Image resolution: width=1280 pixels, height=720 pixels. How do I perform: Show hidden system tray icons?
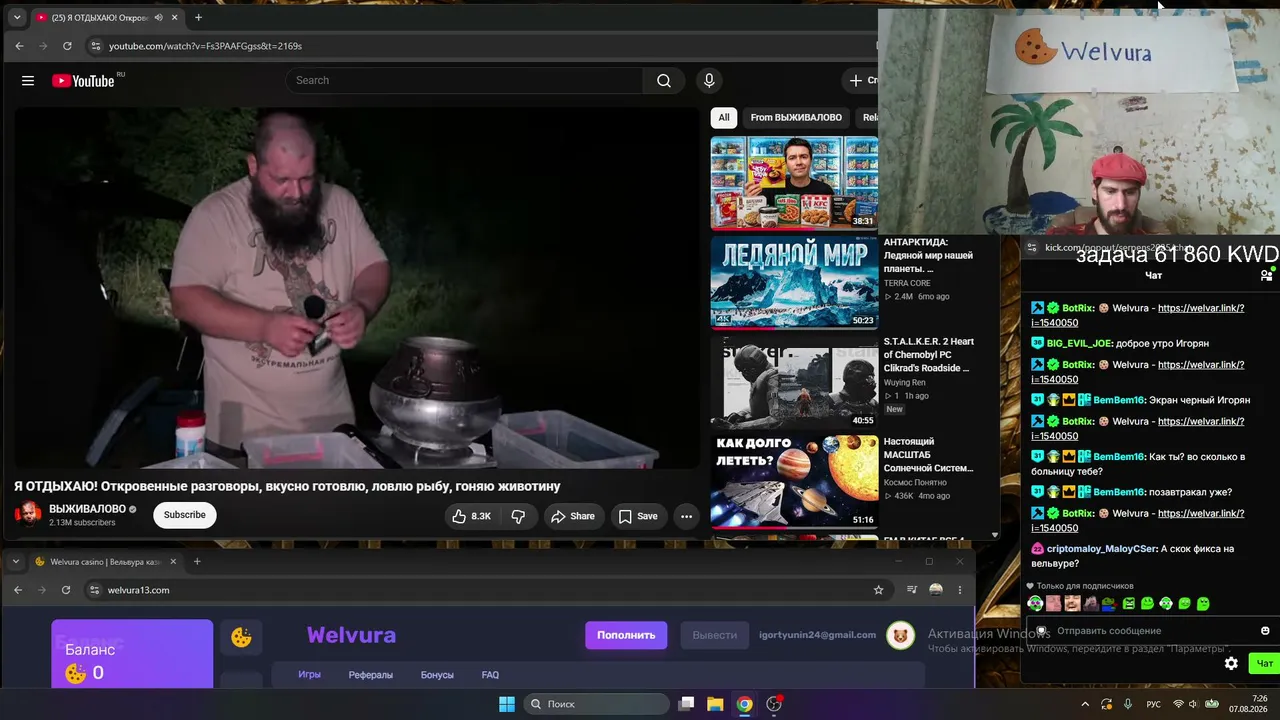pos(1085,704)
